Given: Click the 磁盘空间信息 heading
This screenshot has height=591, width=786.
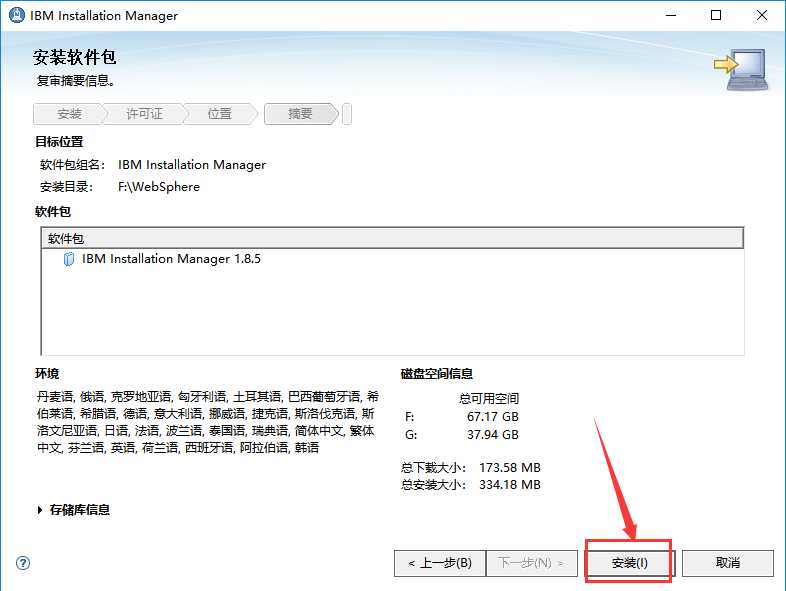Looking at the screenshot, I should point(437,374).
